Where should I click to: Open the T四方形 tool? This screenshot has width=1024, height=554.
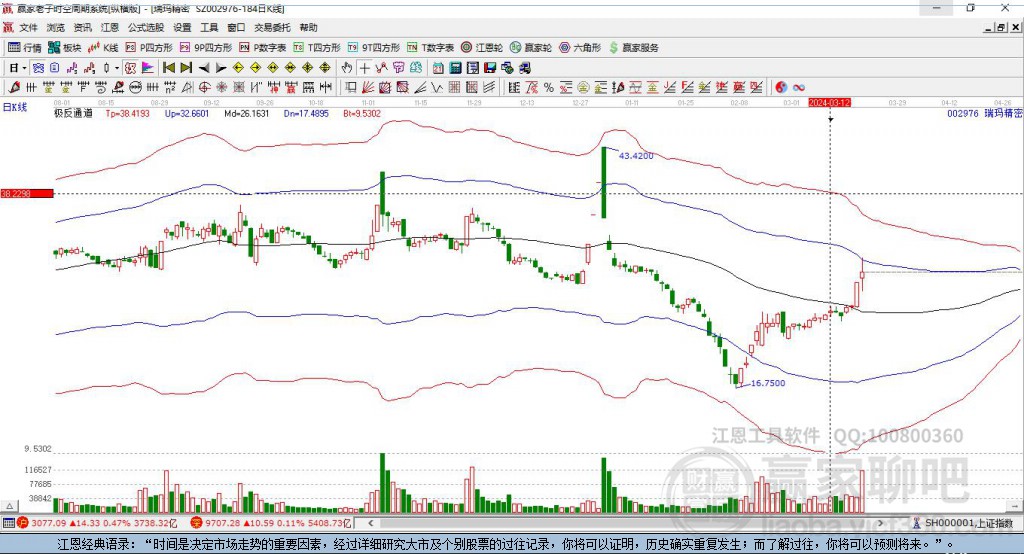[317, 48]
